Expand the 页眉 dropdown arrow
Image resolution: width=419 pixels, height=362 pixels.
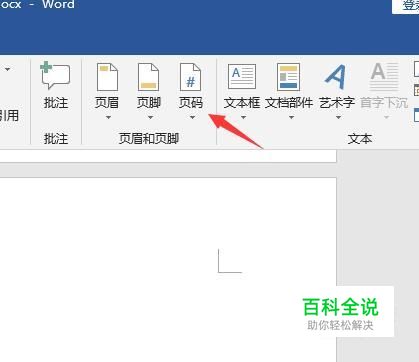(x=108, y=117)
